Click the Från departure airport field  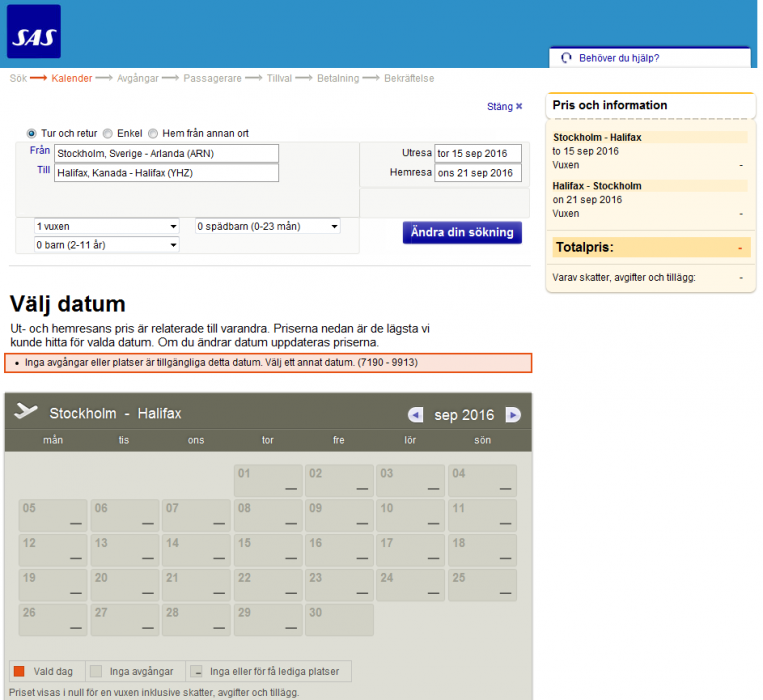(166, 153)
